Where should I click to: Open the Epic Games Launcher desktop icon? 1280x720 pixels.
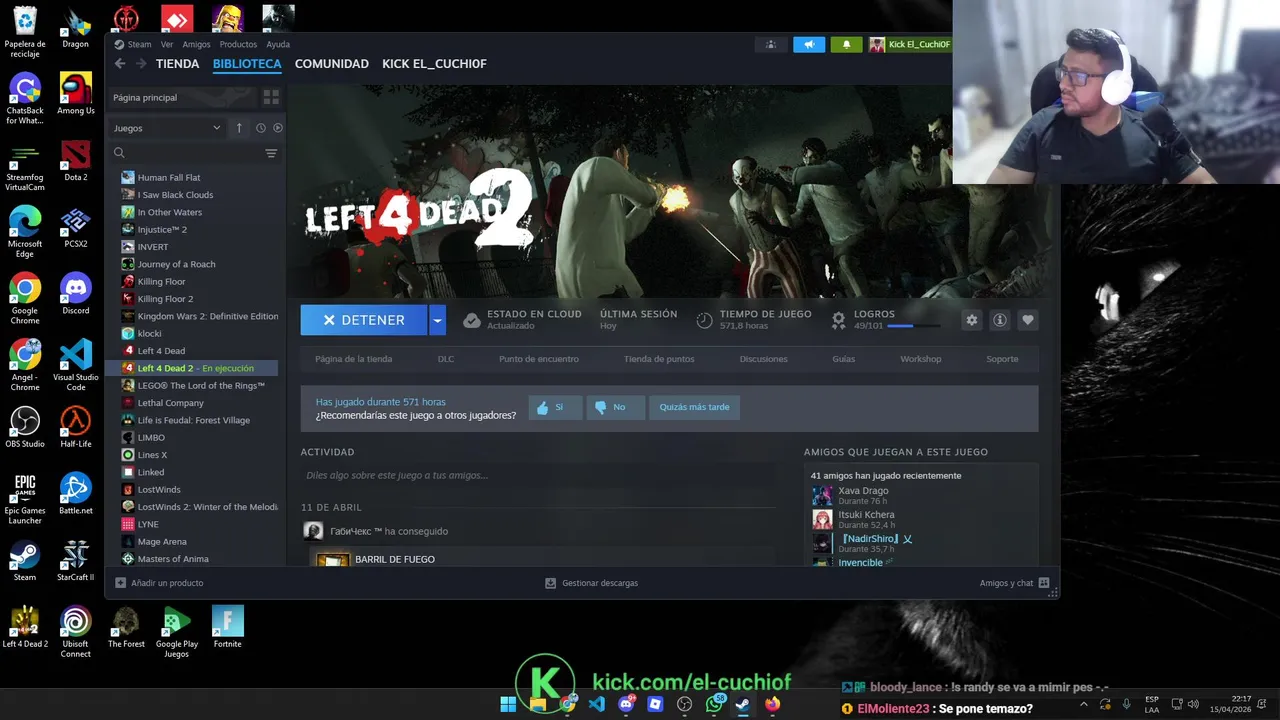point(25,500)
